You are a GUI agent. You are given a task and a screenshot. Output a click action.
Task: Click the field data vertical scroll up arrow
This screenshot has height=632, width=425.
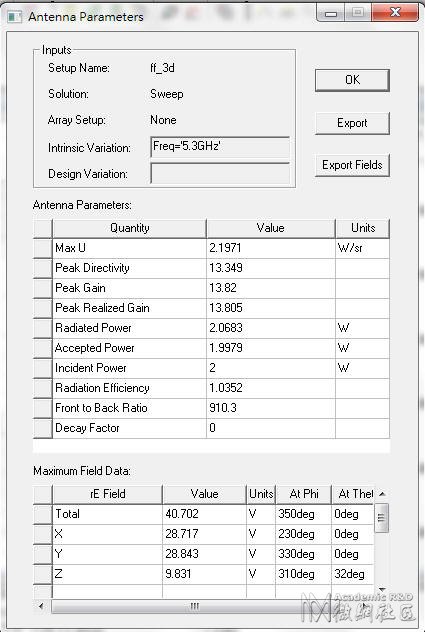point(382,494)
